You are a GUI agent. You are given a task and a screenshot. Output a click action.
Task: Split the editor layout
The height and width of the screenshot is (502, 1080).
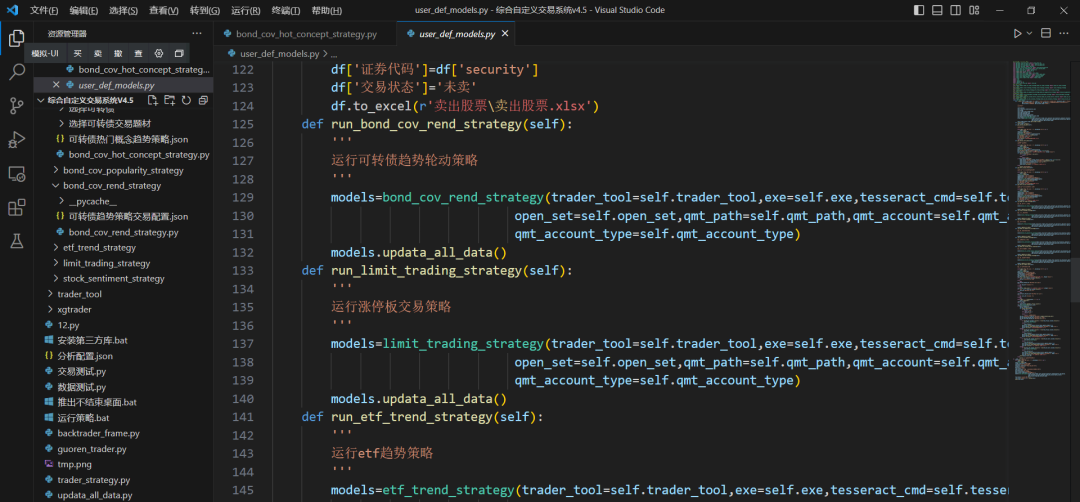[x=1046, y=33]
